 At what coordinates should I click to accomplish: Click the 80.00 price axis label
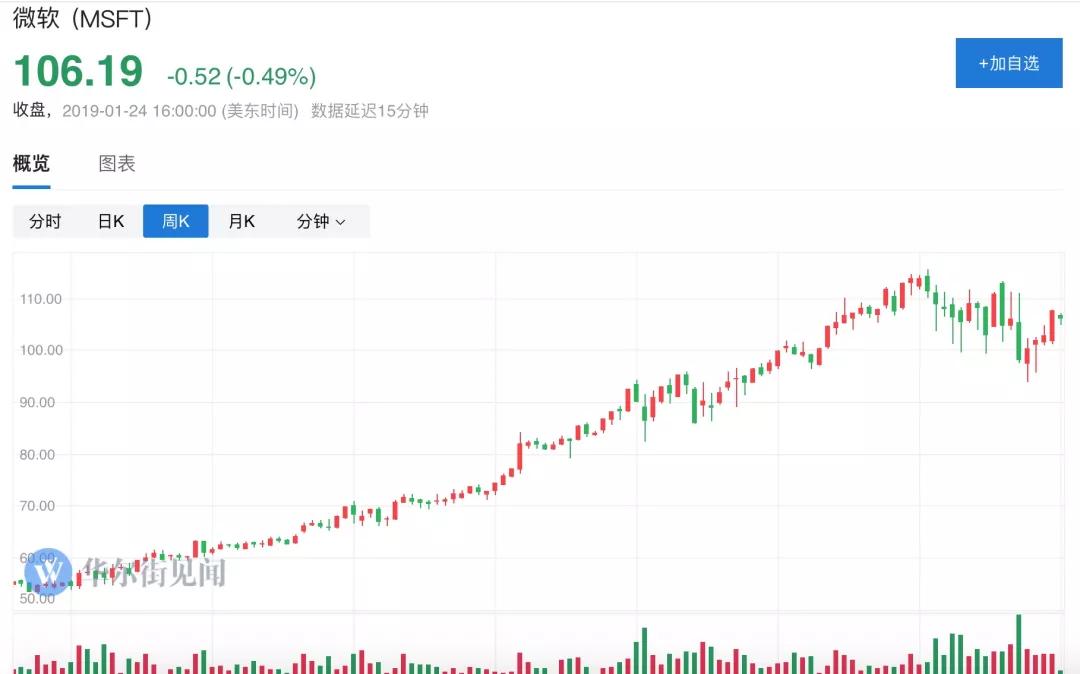coord(40,454)
